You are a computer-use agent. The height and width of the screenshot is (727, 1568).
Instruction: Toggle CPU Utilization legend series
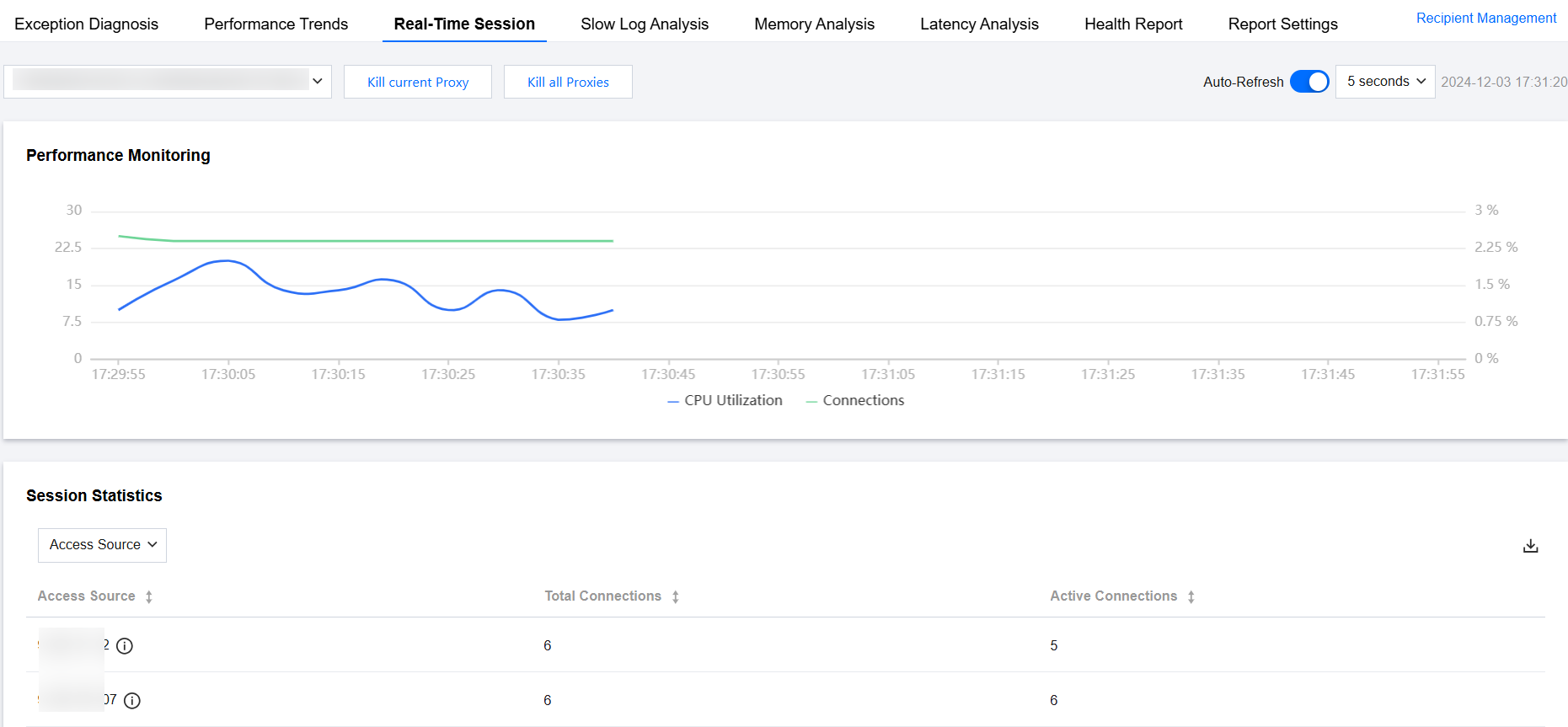point(725,401)
